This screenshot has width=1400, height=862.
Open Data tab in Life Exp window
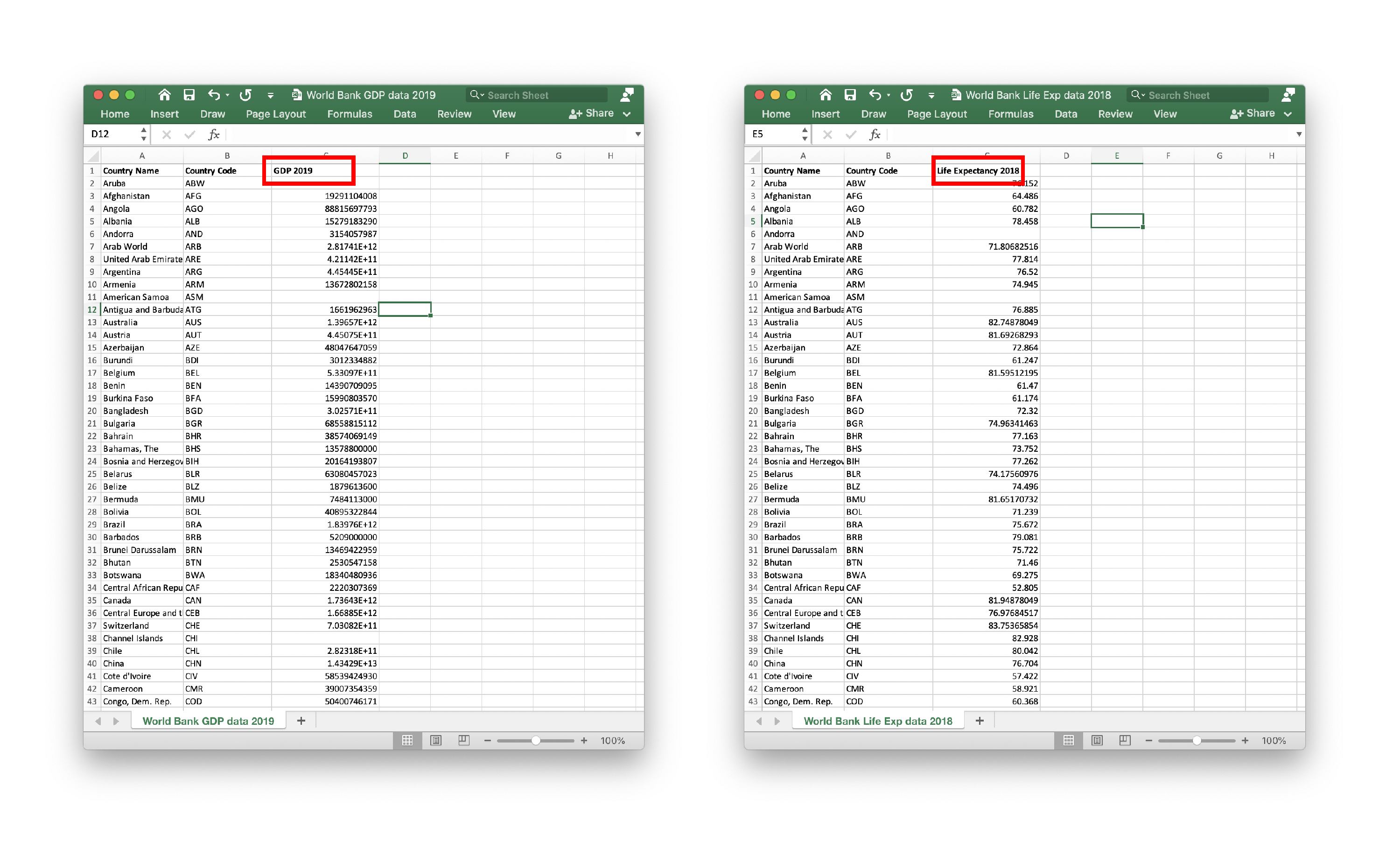coord(1065,114)
